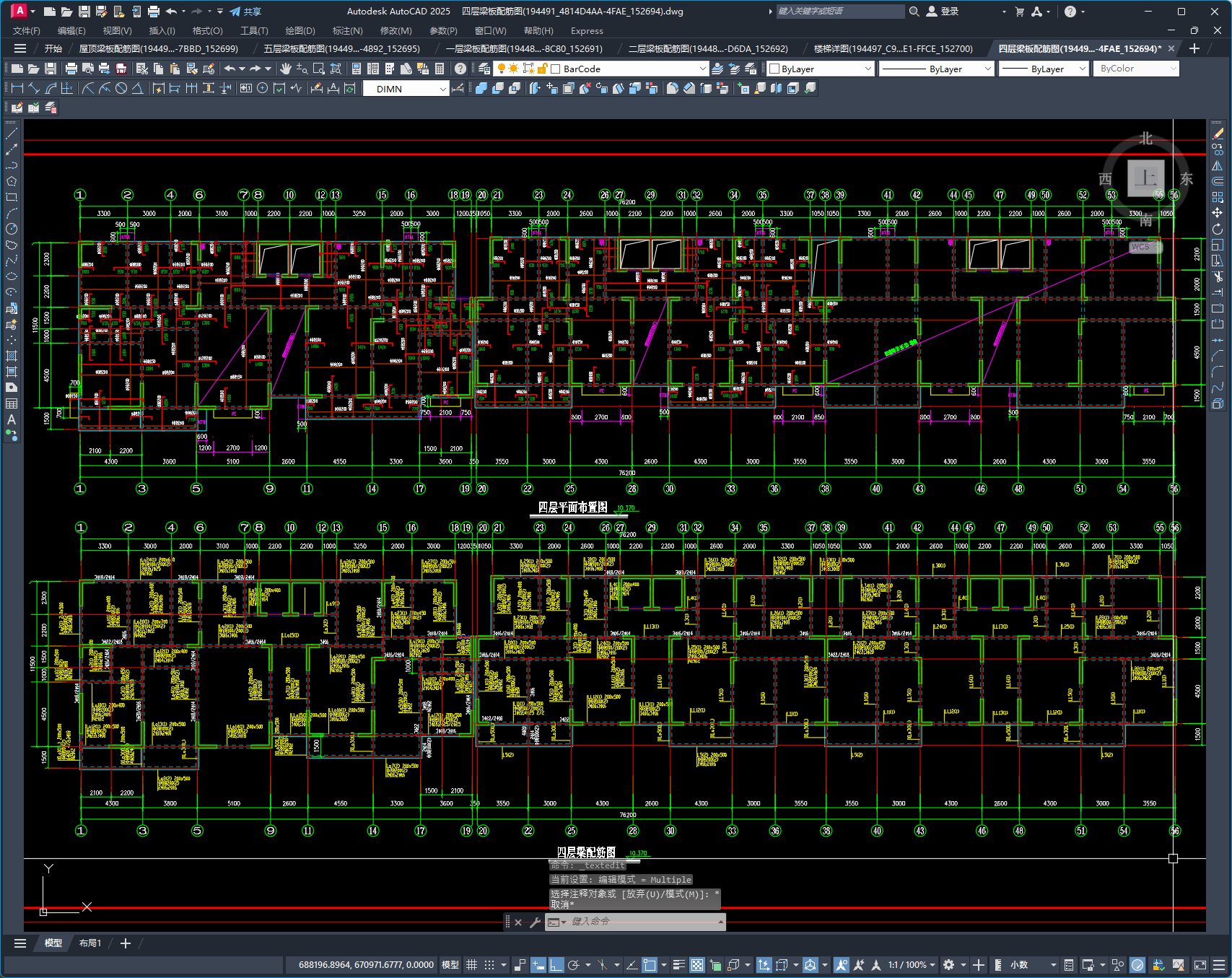Open the workspace switching gear icon

(949, 964)
